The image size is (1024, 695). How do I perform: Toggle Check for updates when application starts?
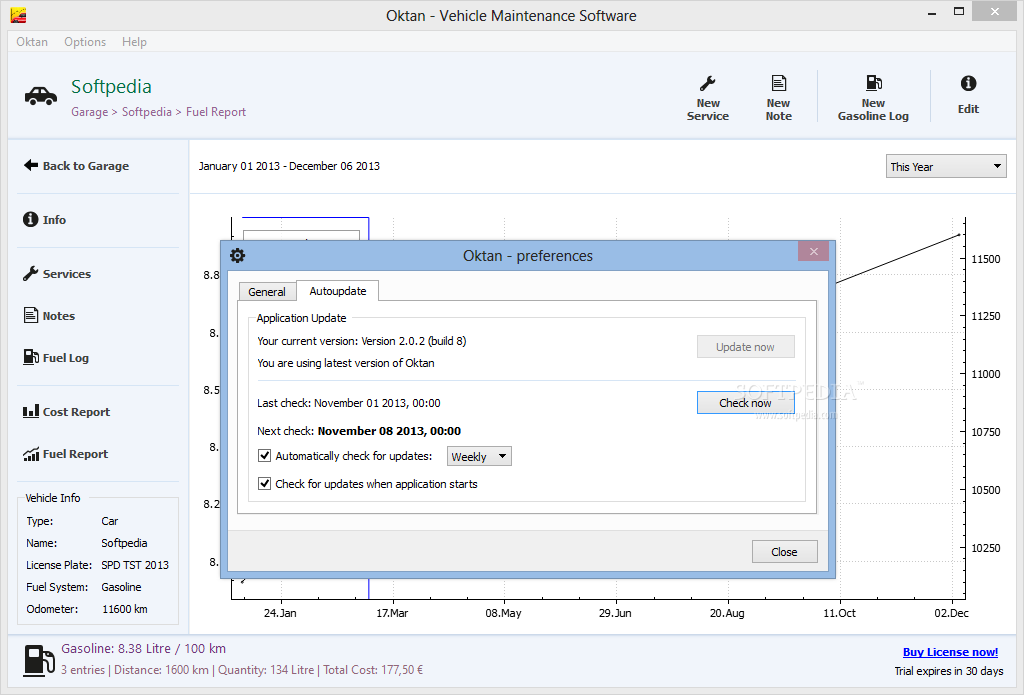click(264, 483)
